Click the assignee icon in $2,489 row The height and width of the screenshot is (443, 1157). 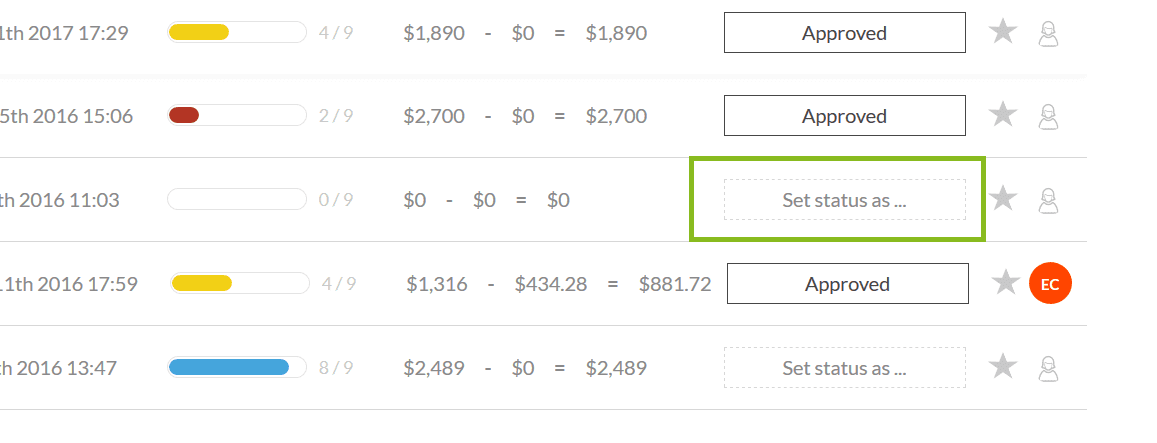tap(1048, 368)
